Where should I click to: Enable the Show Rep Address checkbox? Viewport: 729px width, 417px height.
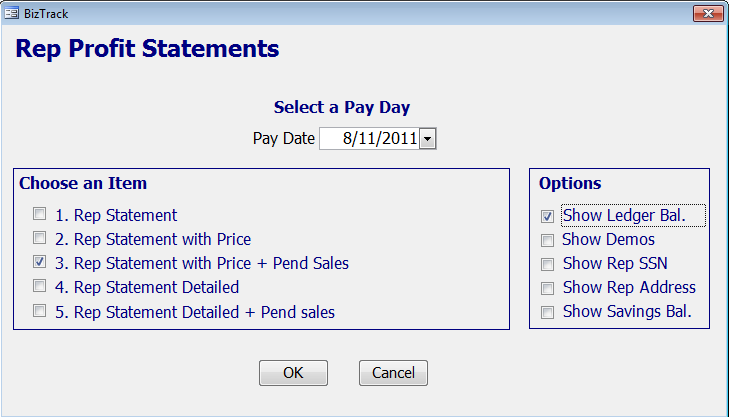(547, 288)
